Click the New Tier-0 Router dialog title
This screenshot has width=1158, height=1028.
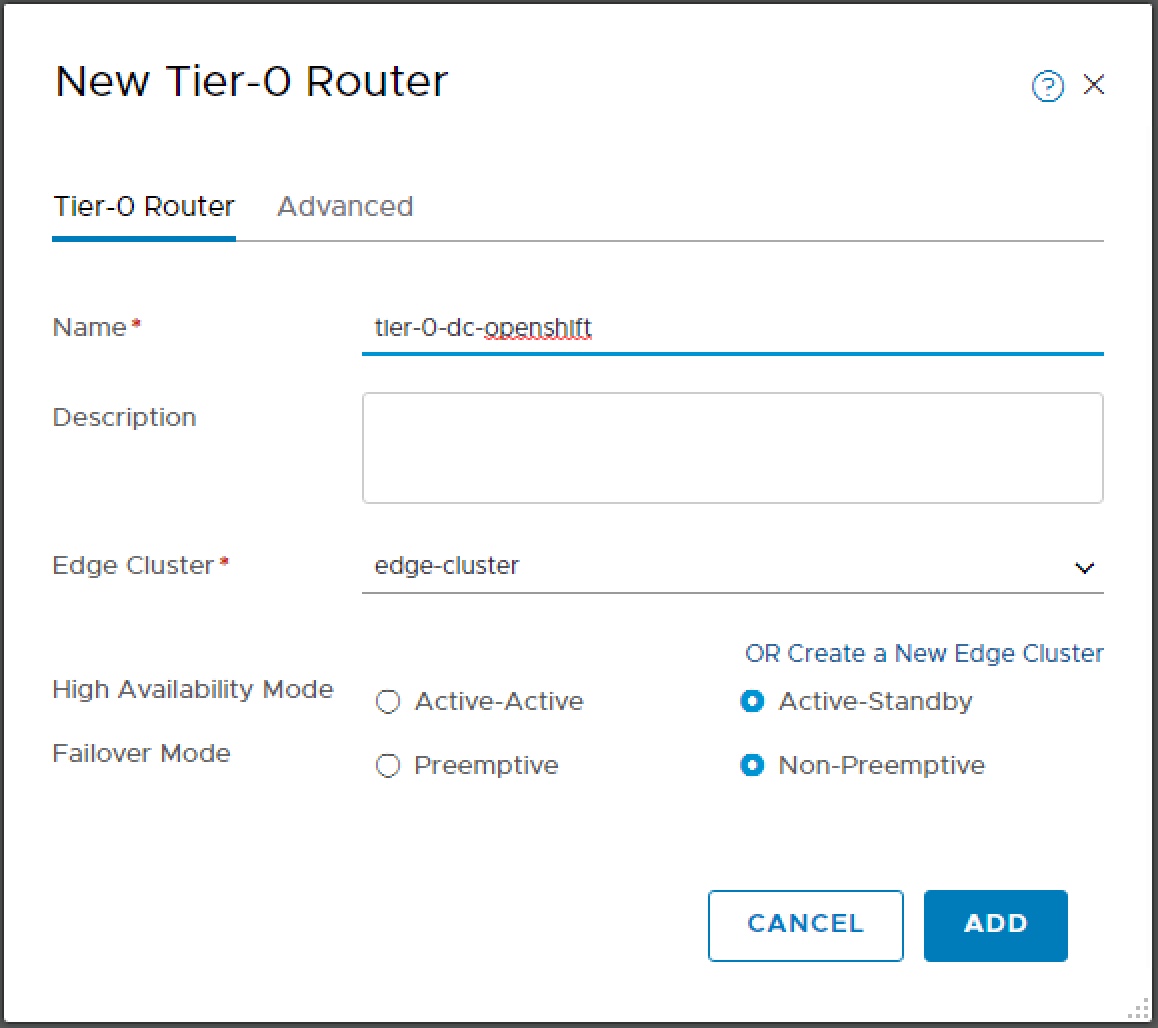[x=251, y=82]
